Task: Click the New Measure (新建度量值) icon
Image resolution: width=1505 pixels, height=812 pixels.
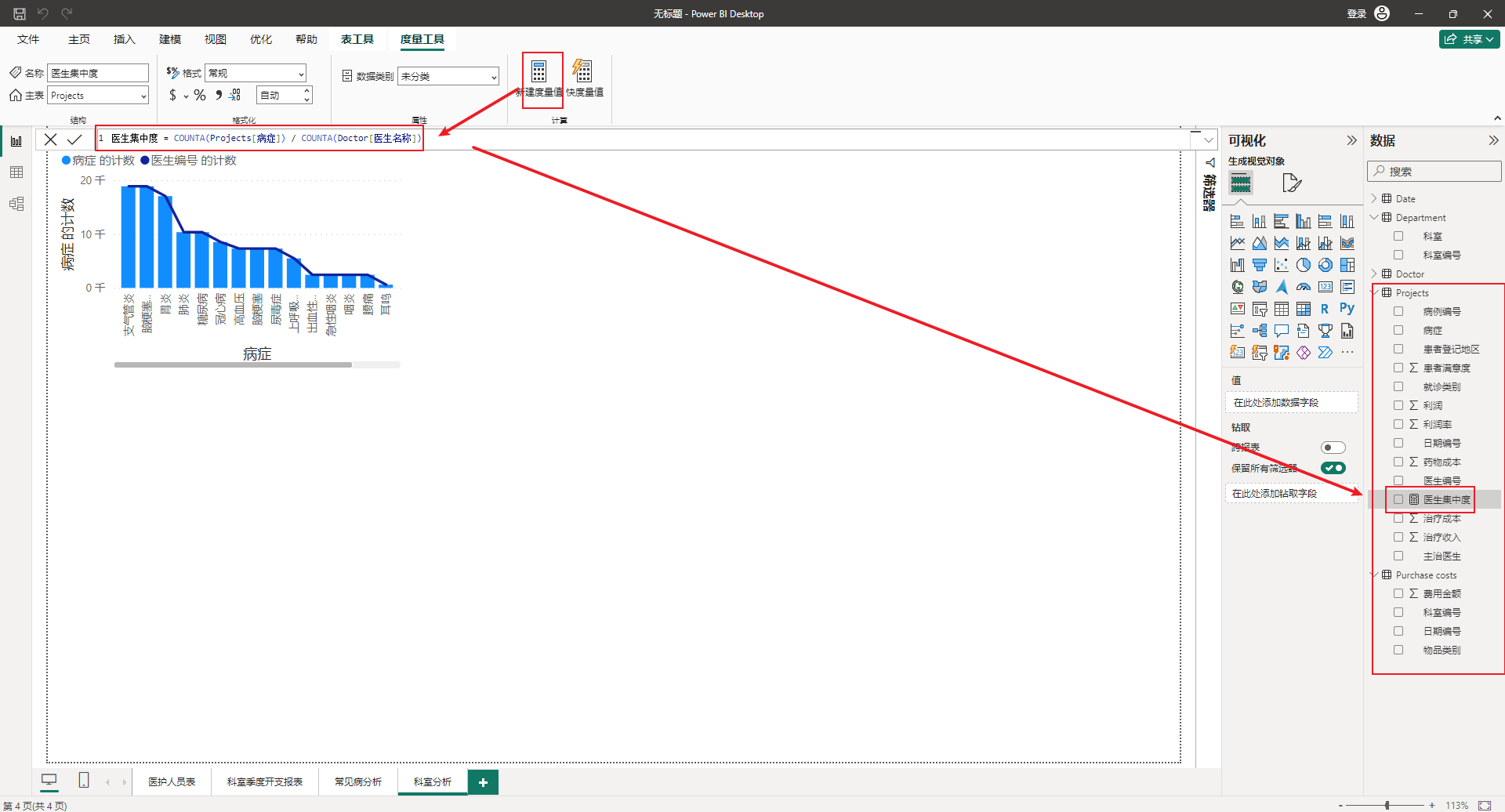Action: point(539,71)
